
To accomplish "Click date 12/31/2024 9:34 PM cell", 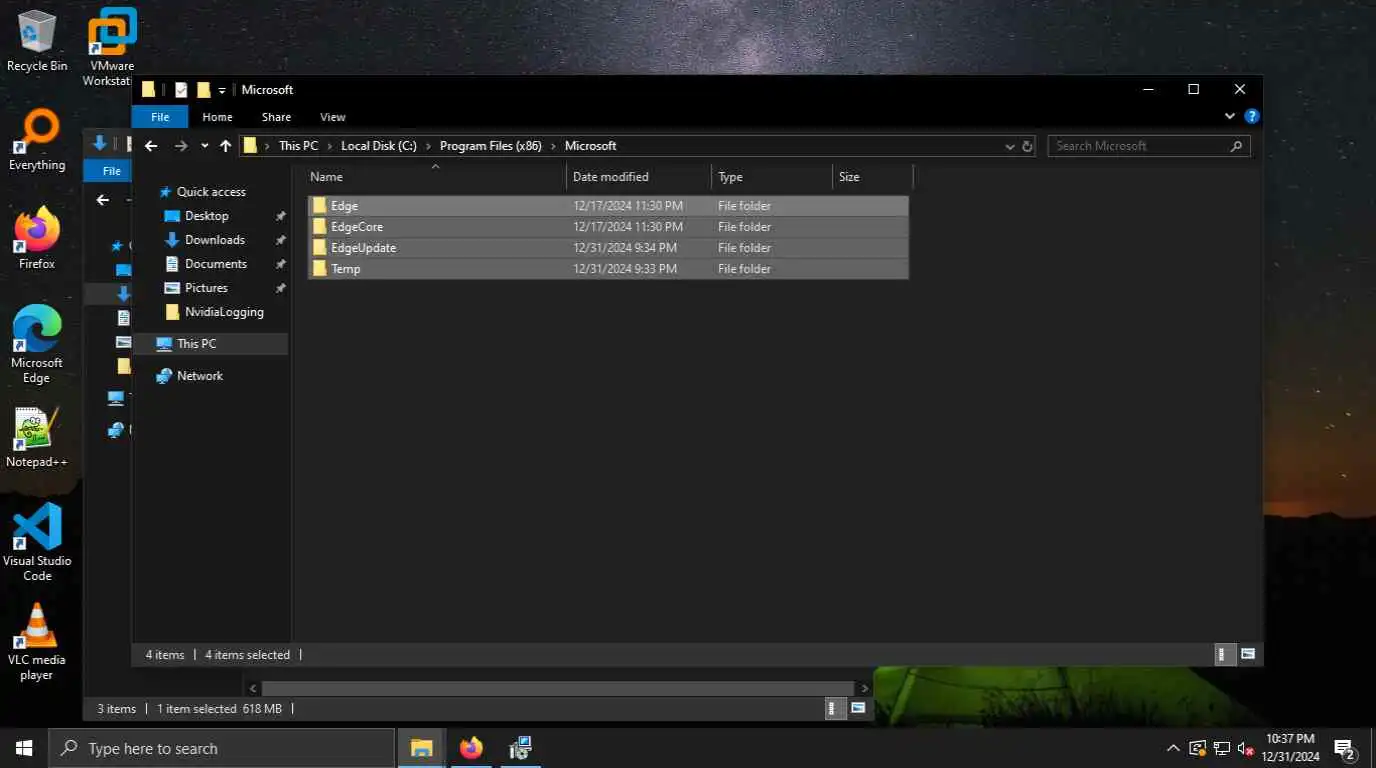I will click(x=624, y=248).
